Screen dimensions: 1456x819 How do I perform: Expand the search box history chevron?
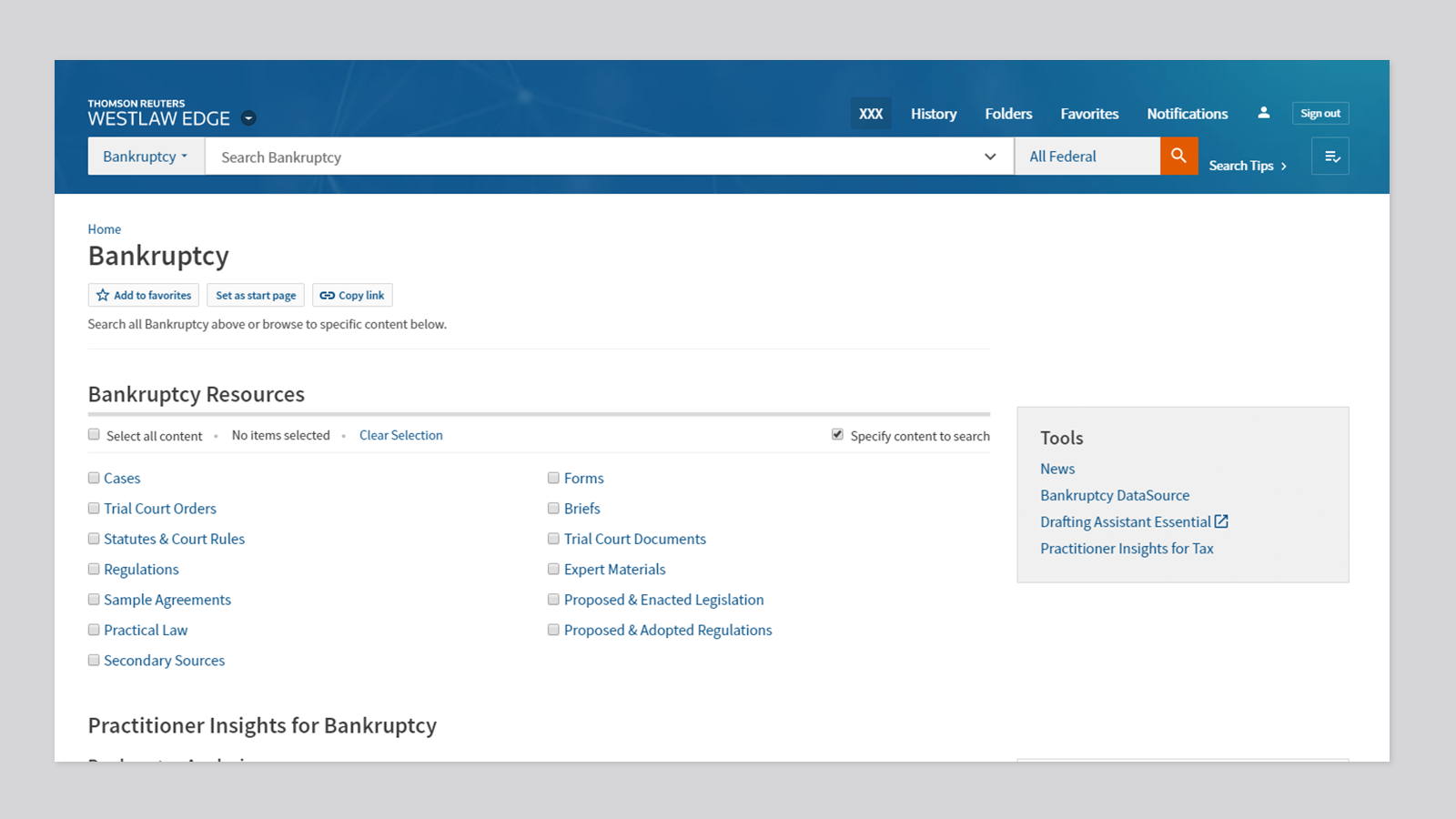click(990, 157)
